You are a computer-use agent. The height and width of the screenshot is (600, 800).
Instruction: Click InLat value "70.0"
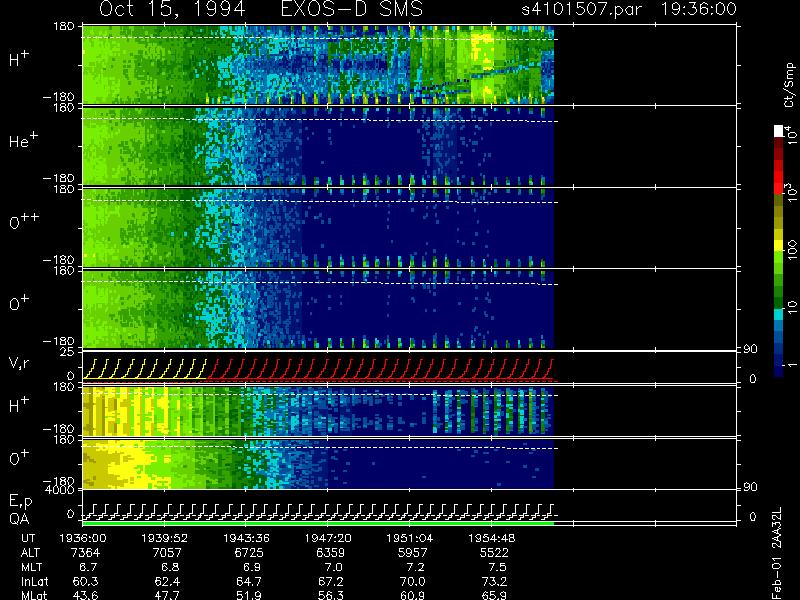[x=412, y=581]
